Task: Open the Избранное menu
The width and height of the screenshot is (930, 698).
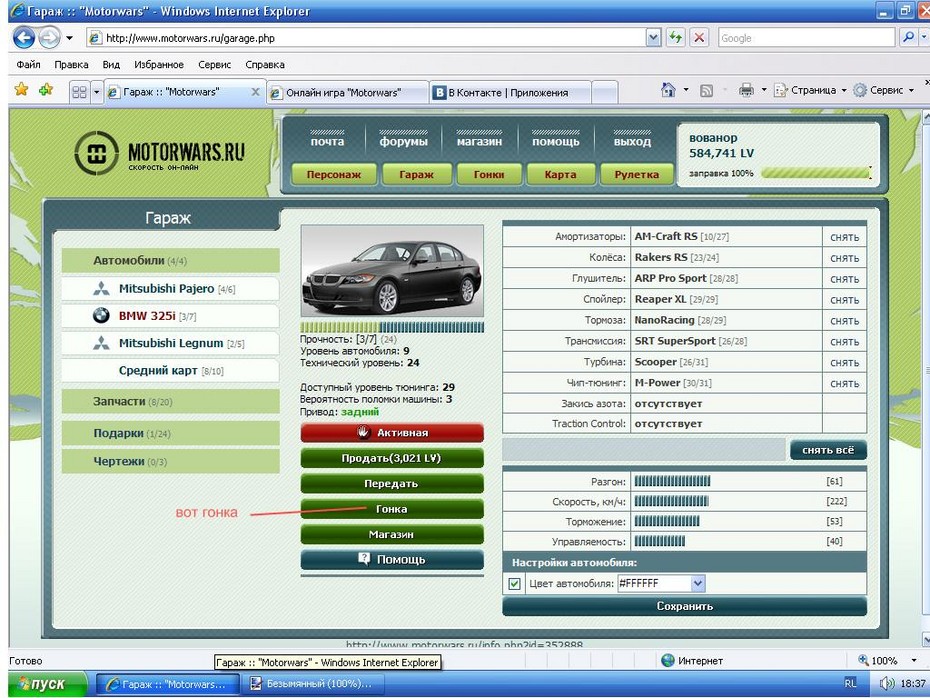Action: 159,65
